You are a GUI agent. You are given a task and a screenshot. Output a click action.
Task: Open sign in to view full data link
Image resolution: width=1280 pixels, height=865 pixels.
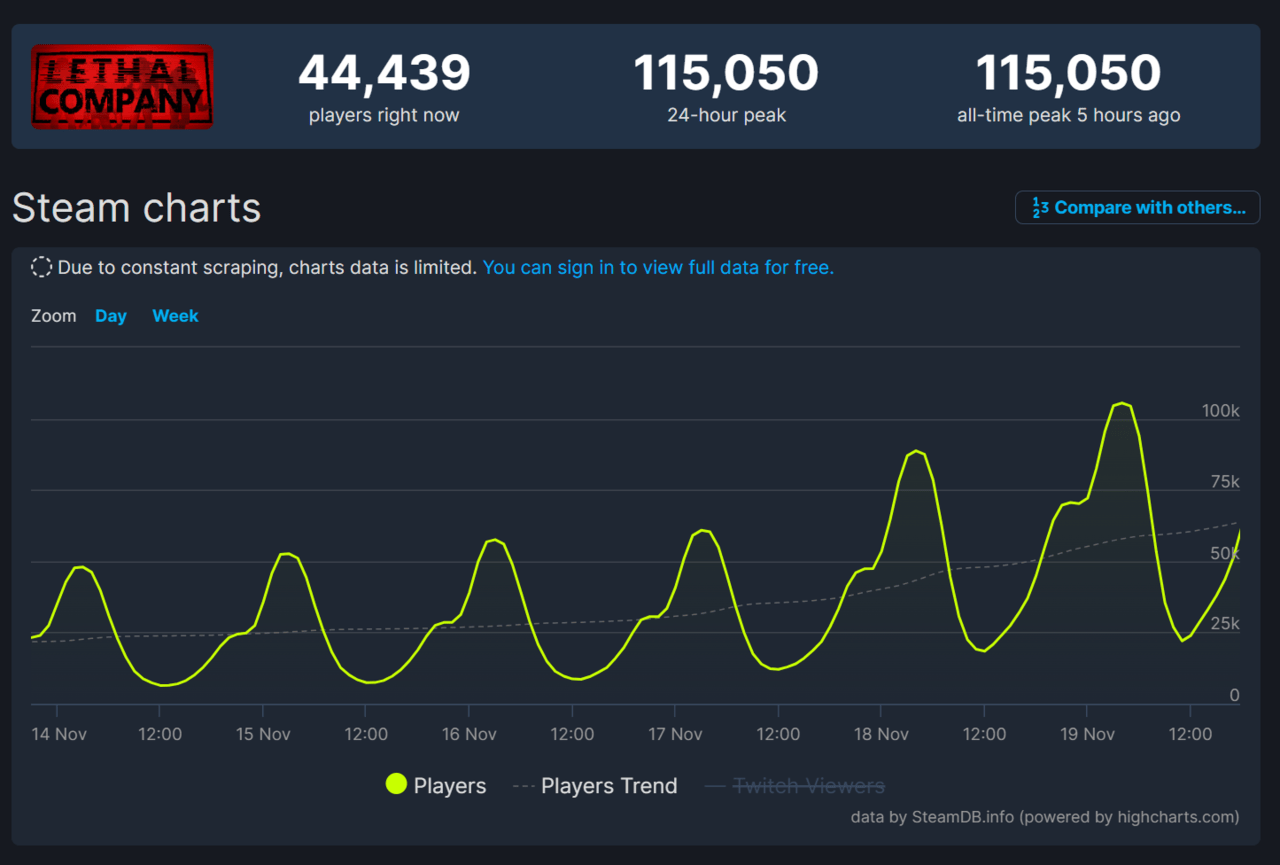pos(658,268)
